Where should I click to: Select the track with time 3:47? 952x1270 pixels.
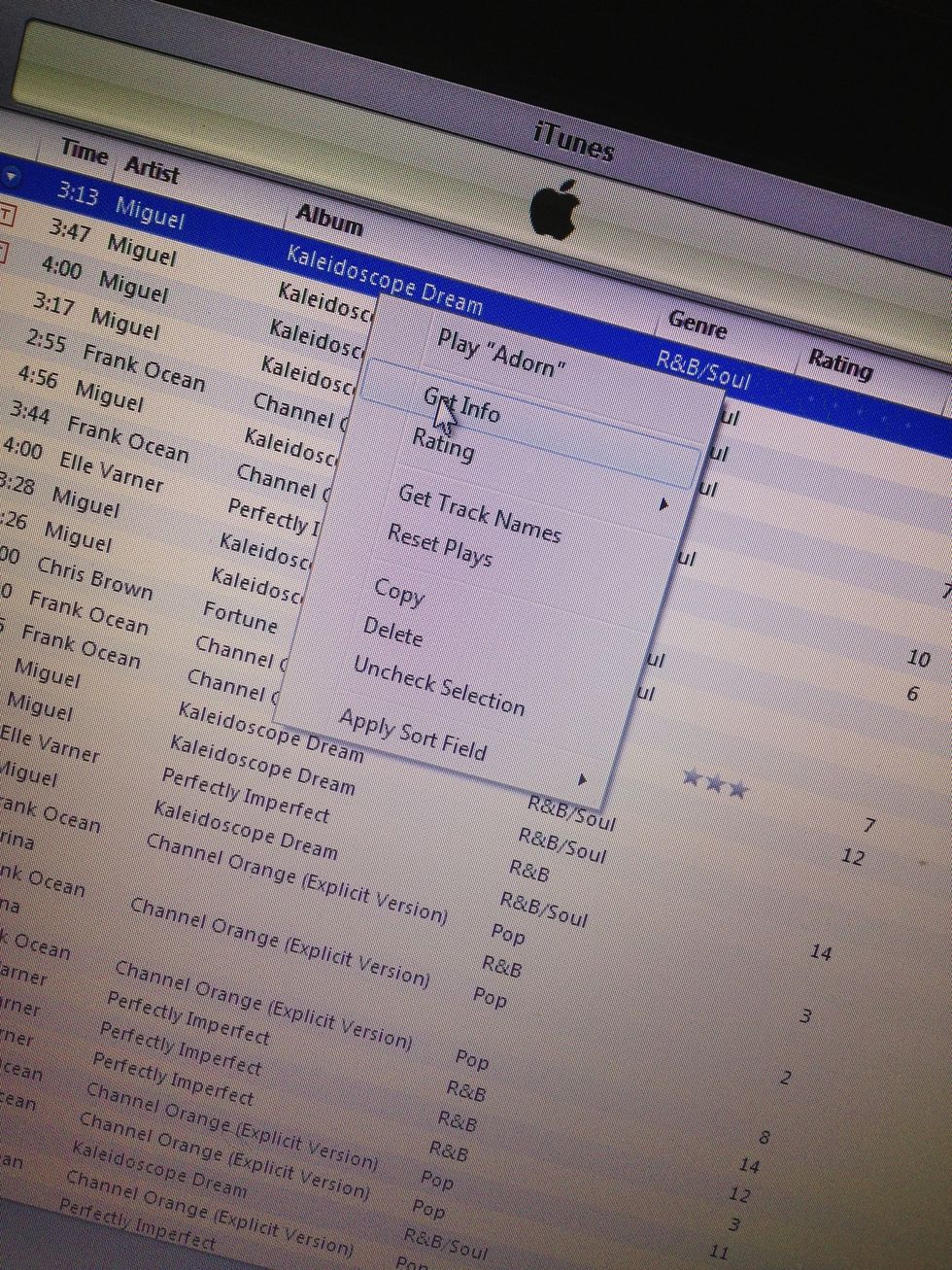point(69,230)
